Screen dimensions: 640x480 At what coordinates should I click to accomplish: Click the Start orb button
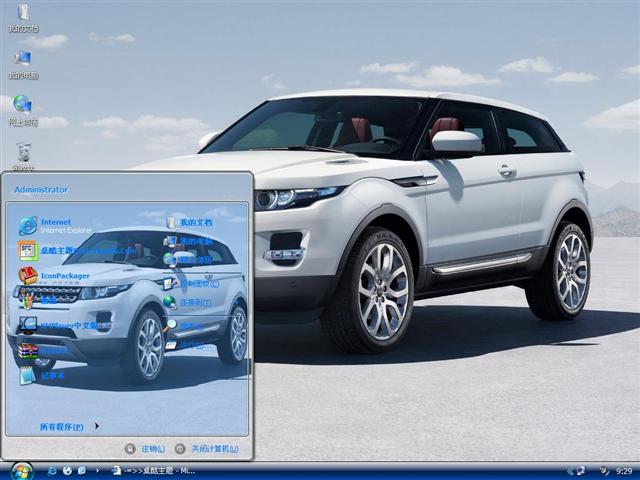point(22,471)
